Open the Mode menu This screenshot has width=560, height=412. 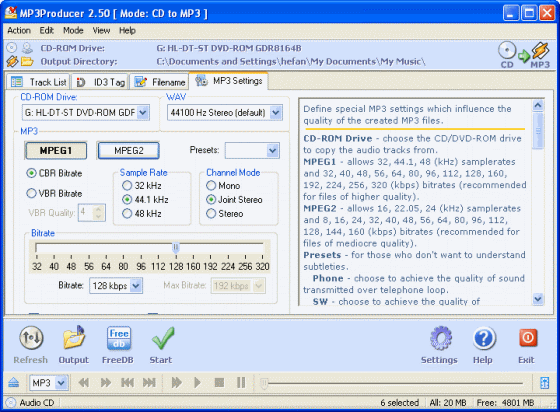(73, 30)
